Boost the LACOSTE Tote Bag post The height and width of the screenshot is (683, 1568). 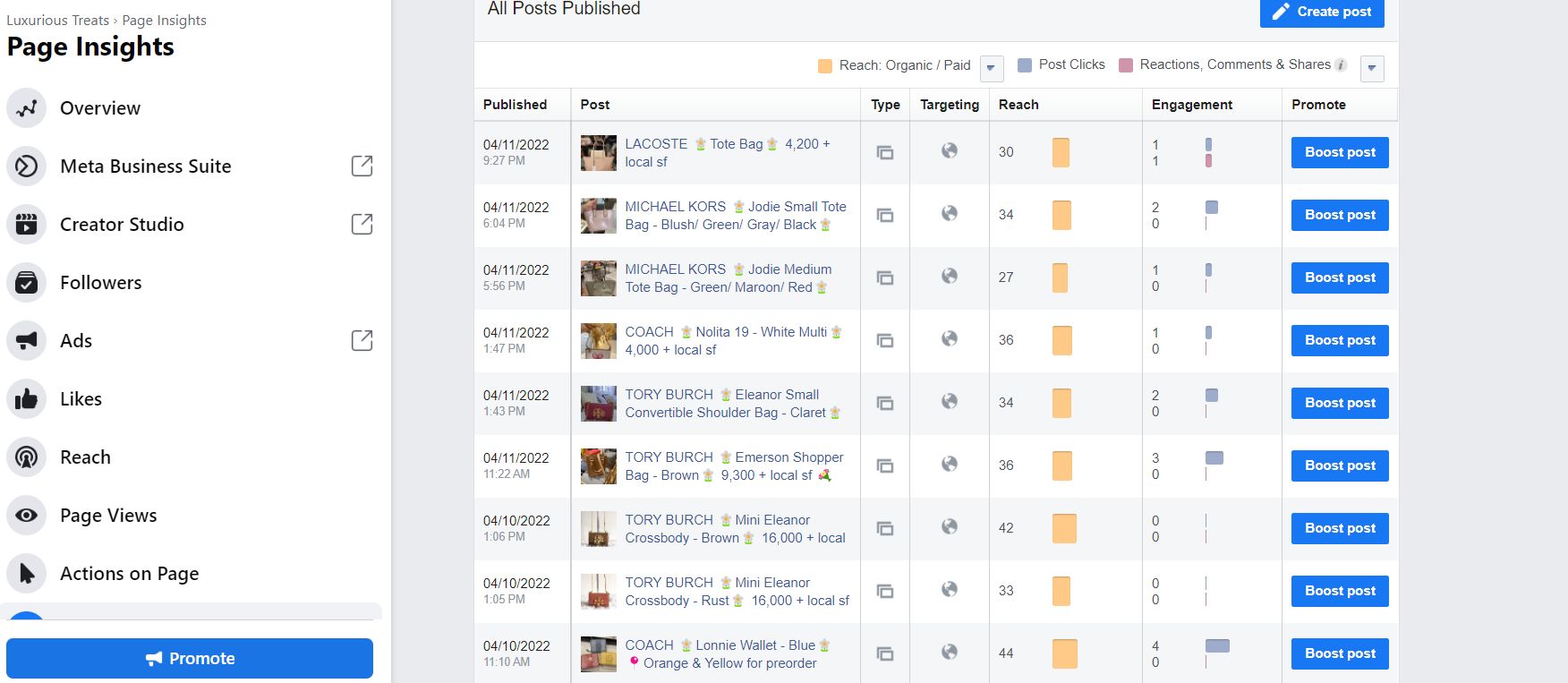[1340, 152]
